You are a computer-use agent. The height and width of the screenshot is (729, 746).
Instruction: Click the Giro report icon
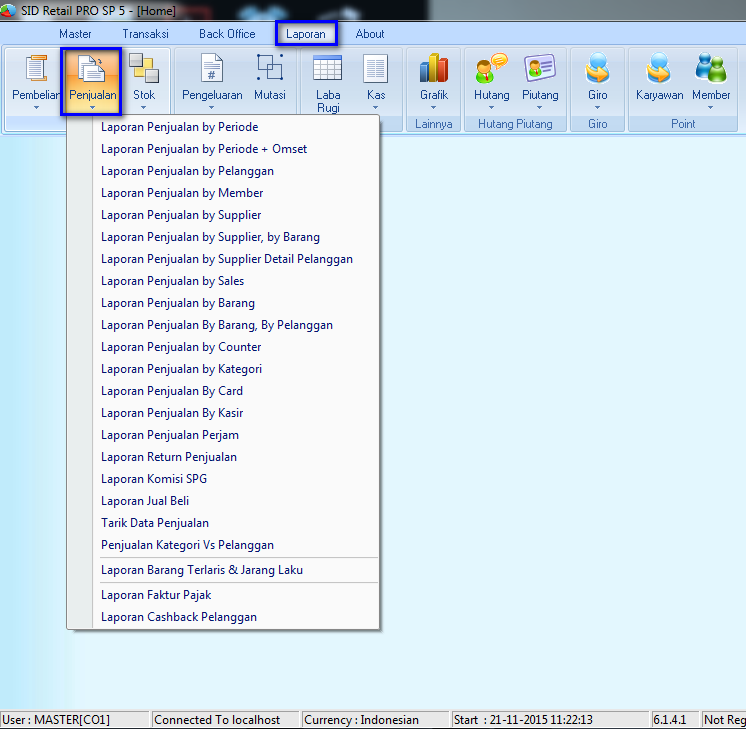point(598,69)
